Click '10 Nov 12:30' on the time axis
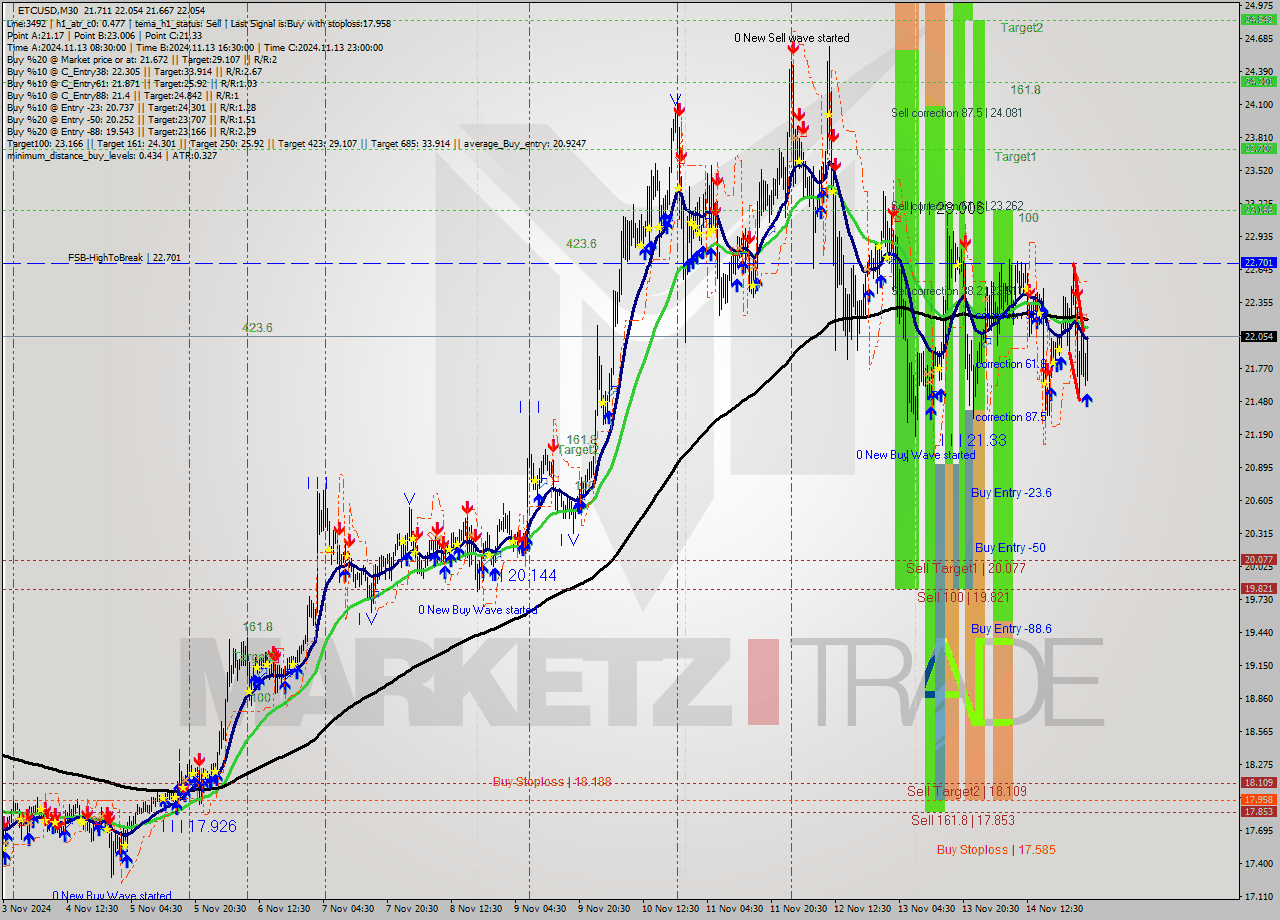This screenshot has height=920, width=1280. pos(670,909)
